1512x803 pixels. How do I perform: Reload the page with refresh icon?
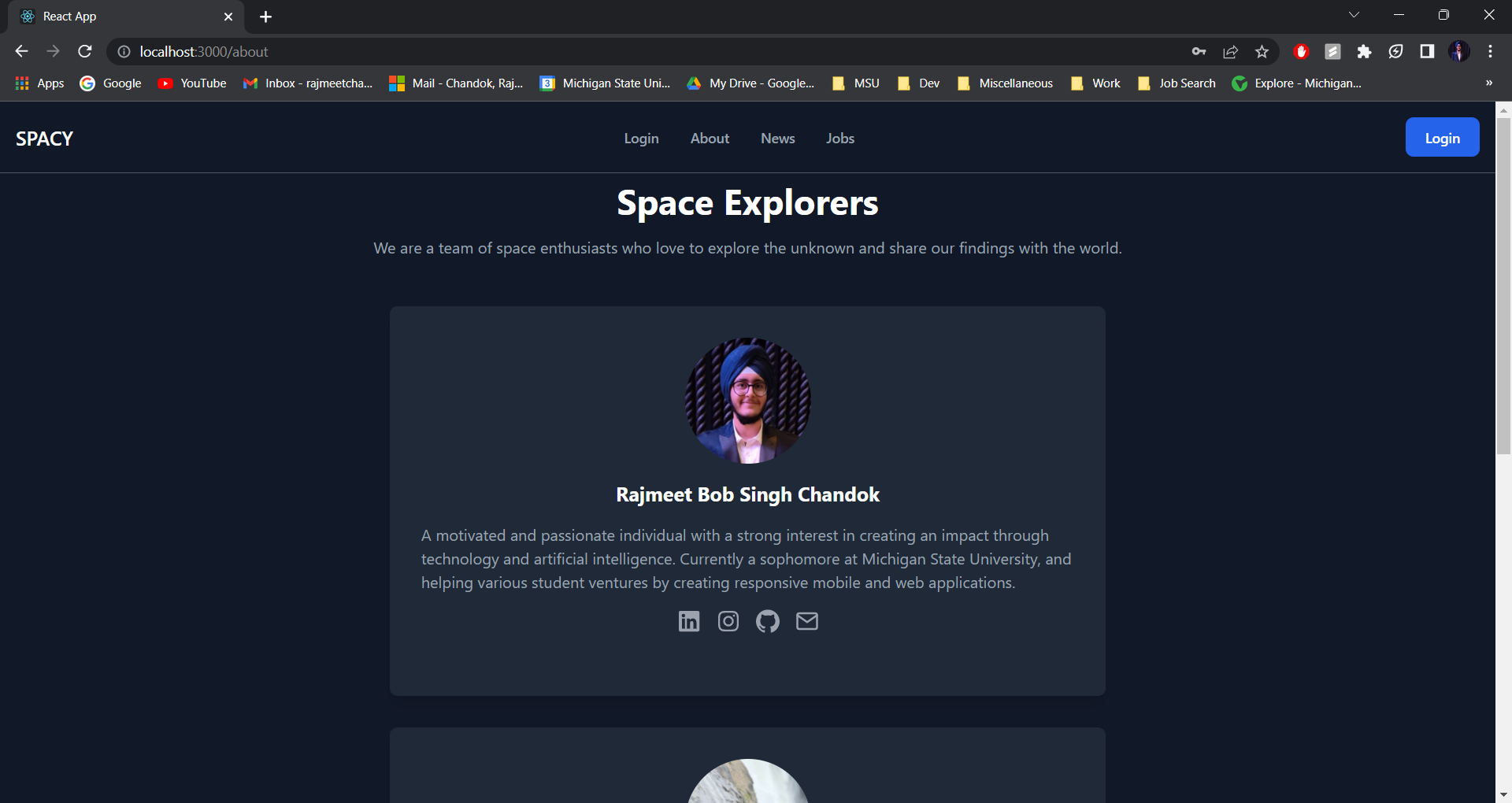pyautogui.click(x=85, y=51)
